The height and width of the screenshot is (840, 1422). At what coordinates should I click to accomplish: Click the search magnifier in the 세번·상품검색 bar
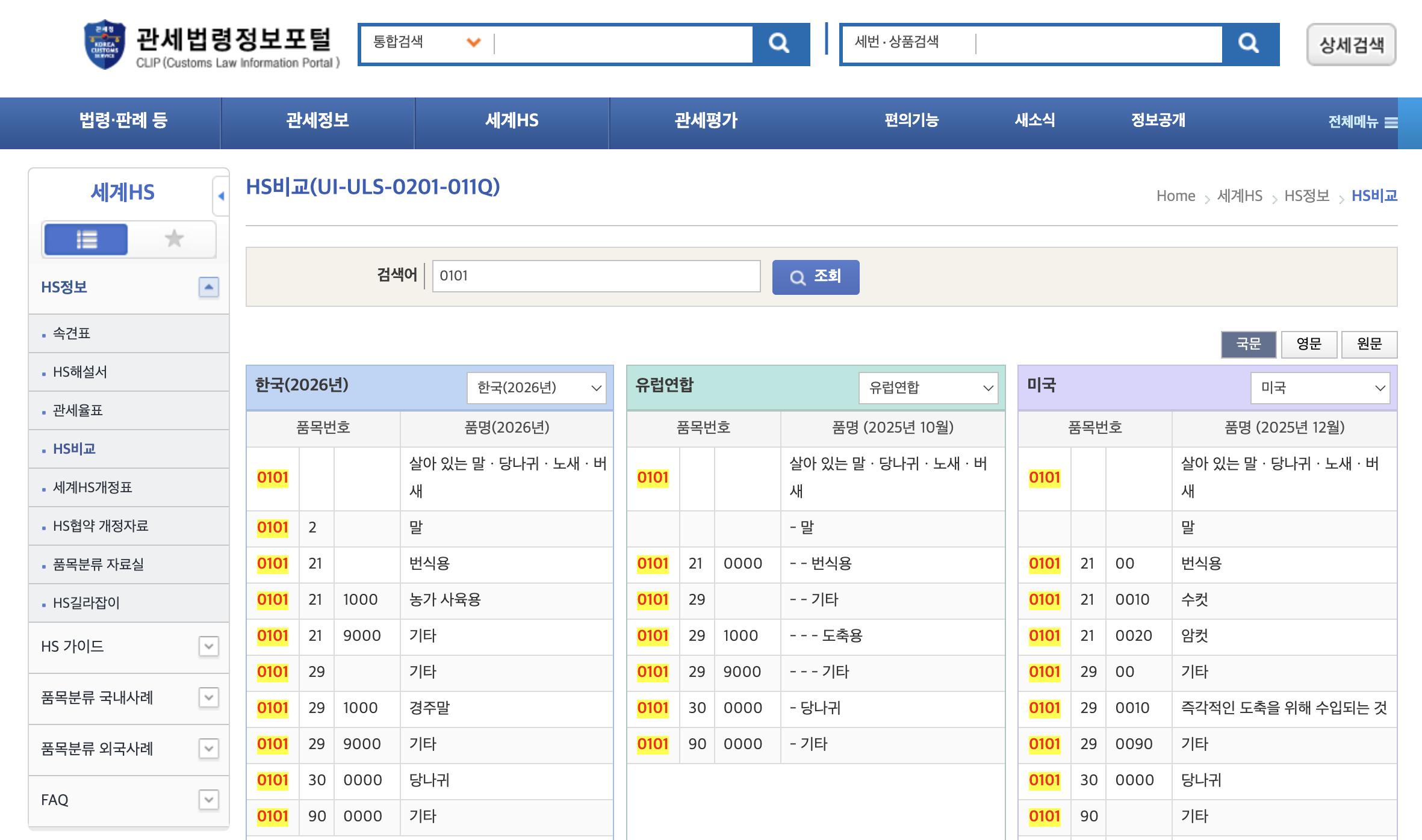coord(1247,43)
